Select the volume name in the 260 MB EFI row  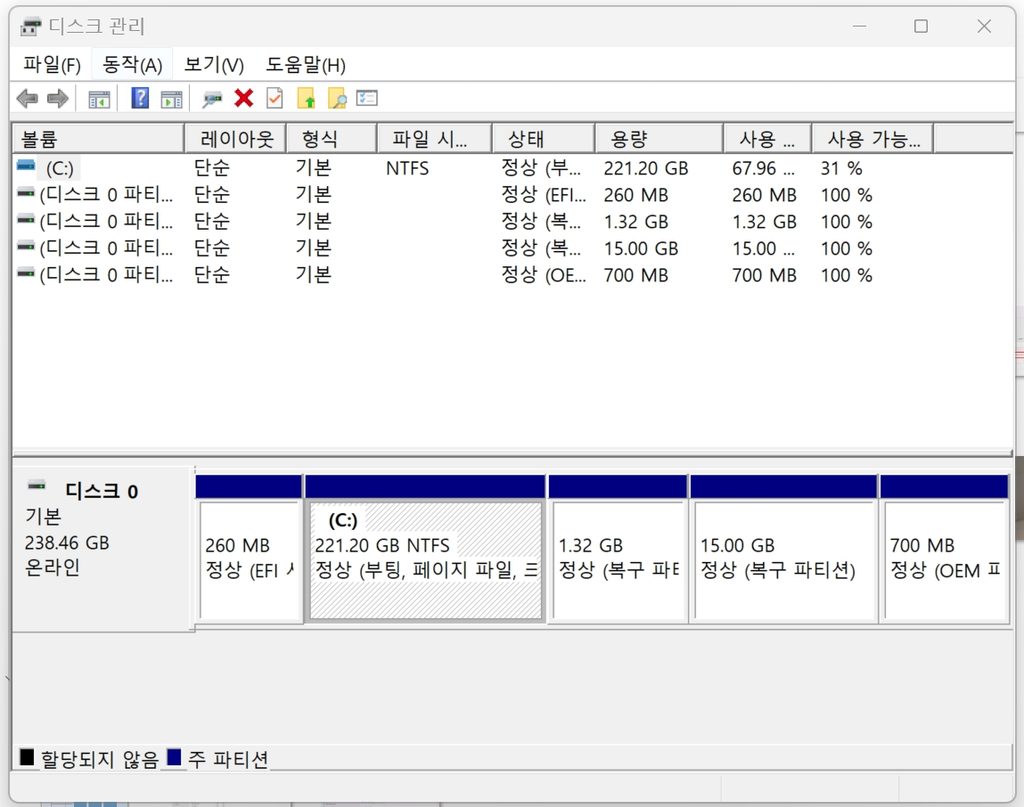coord(106,195)
